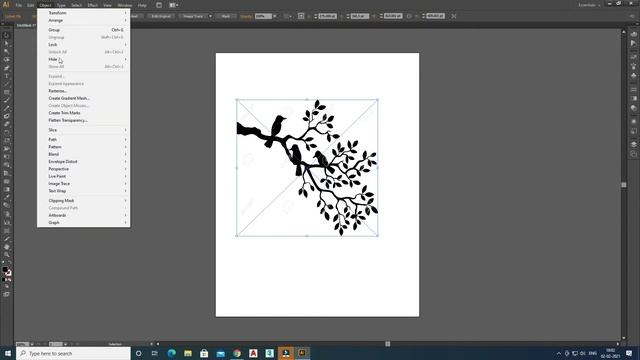640x360 pixels.
Task: Choose Create Gradient Mesh
Action: tap(84, 98)
